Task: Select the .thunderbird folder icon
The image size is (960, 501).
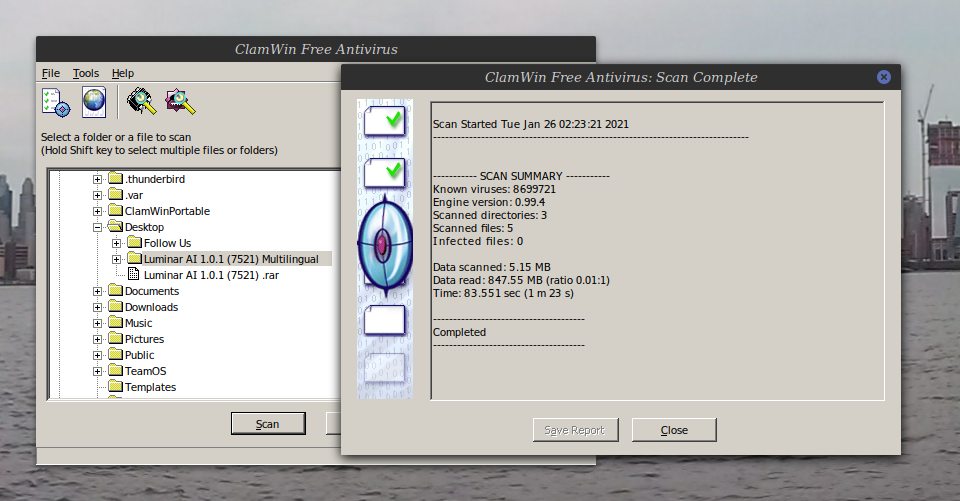Action: coord(116,178)
